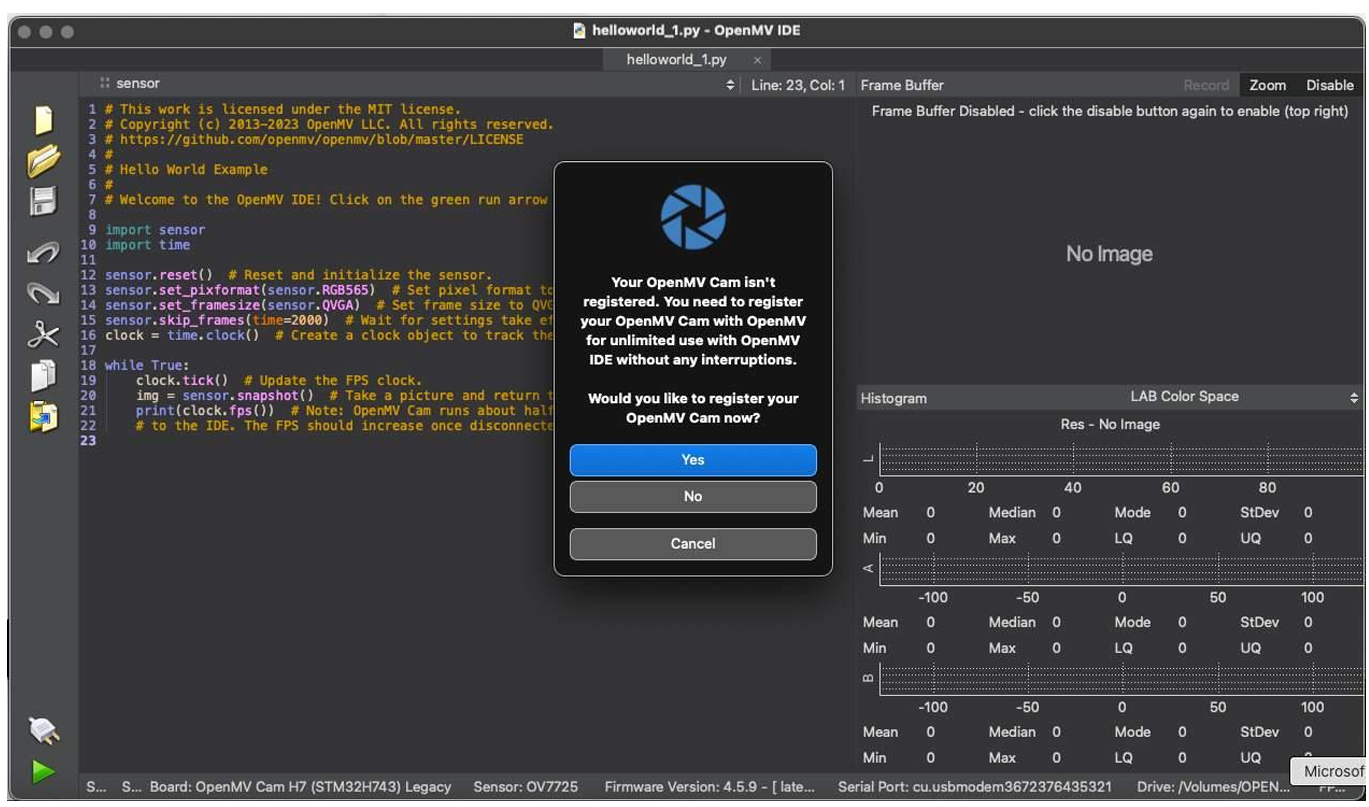
Task: Click the Line: 23, Col: 1 indicator
Action: [798, 85]
